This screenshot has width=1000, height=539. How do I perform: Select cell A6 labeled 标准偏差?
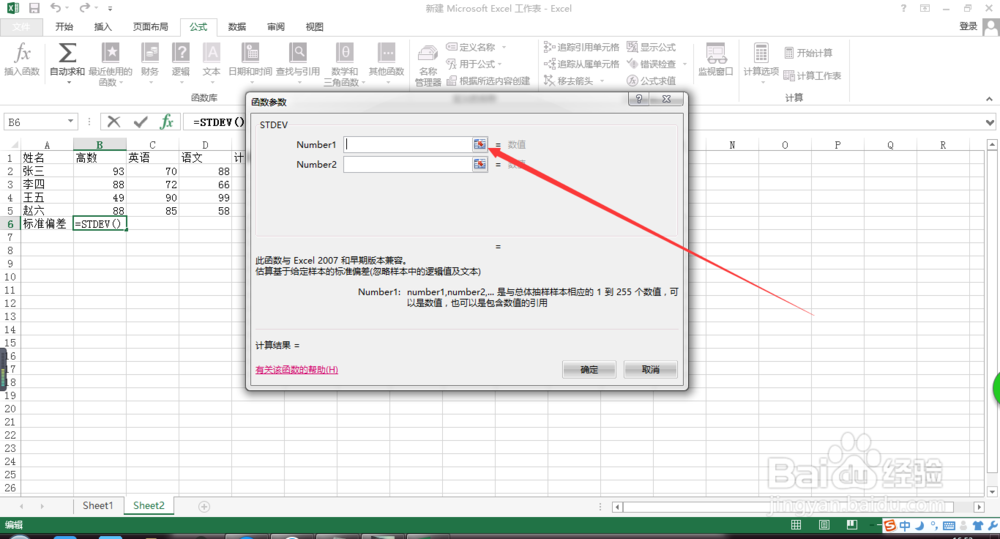pyautogui.click(x=47, y=224)
